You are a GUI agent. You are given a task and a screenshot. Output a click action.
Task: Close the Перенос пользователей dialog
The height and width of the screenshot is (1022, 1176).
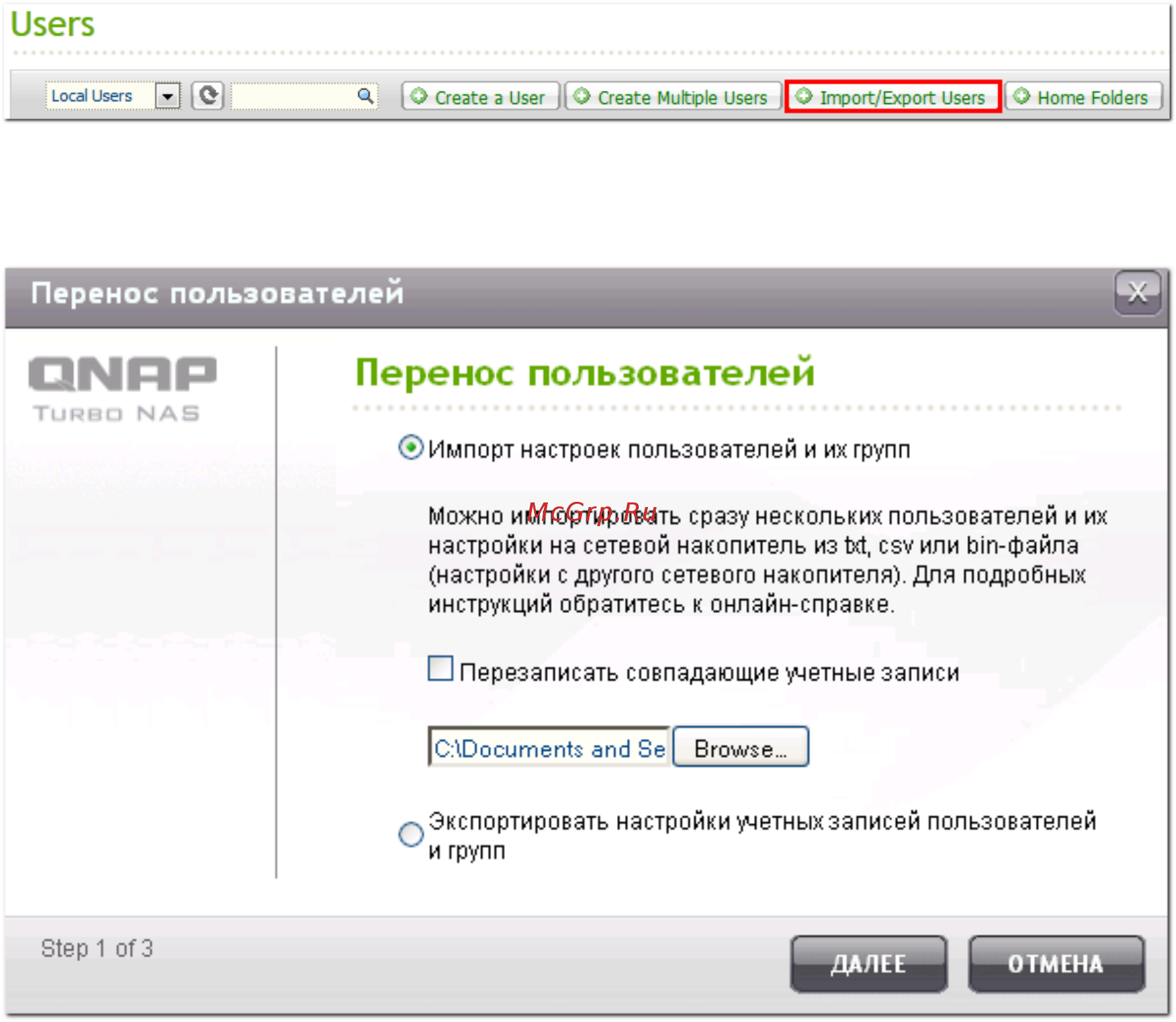pyautogui.click(x=1137, y=292)
